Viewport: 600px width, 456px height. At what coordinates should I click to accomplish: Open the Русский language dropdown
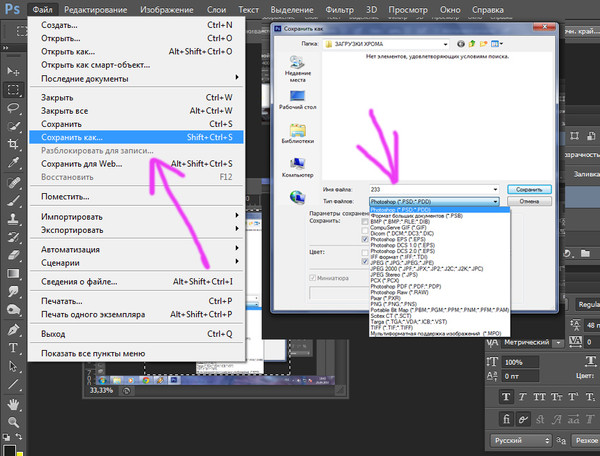(x=521, y=440)
